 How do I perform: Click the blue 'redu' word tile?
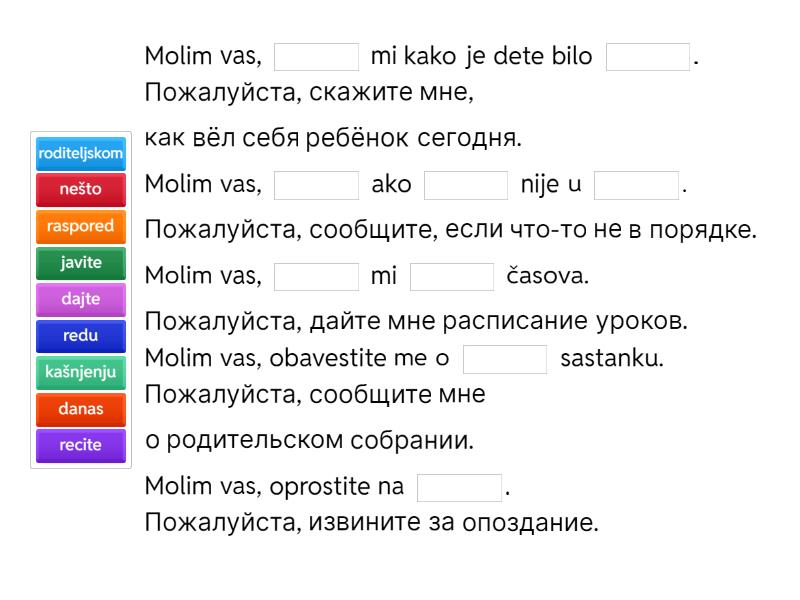[x=80, y=336]
